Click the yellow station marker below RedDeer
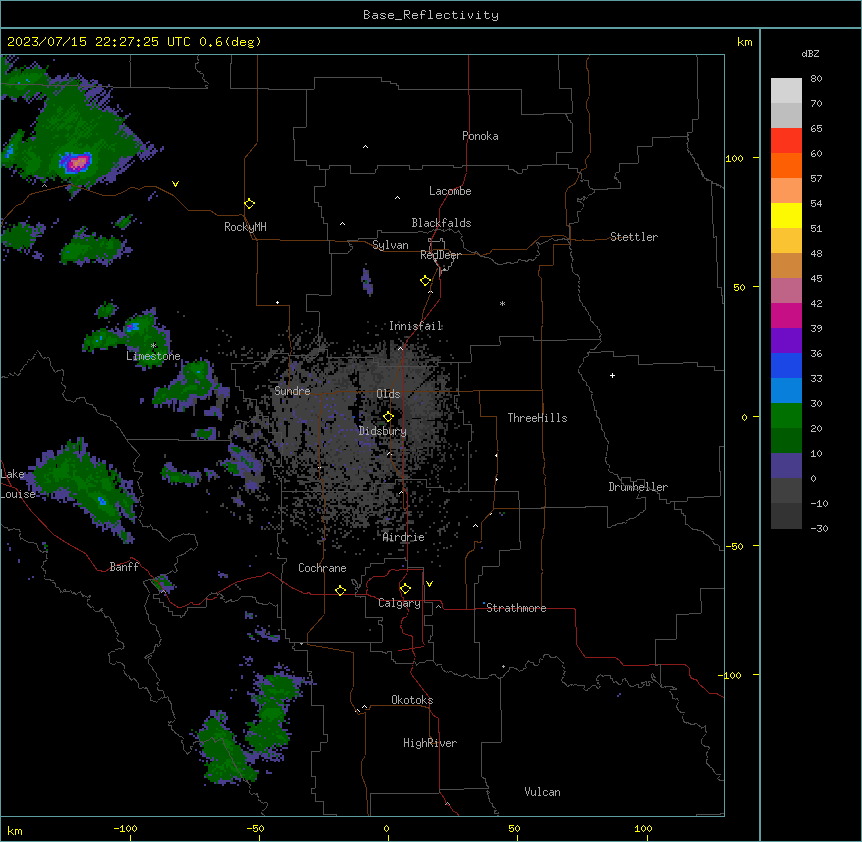 426,281
